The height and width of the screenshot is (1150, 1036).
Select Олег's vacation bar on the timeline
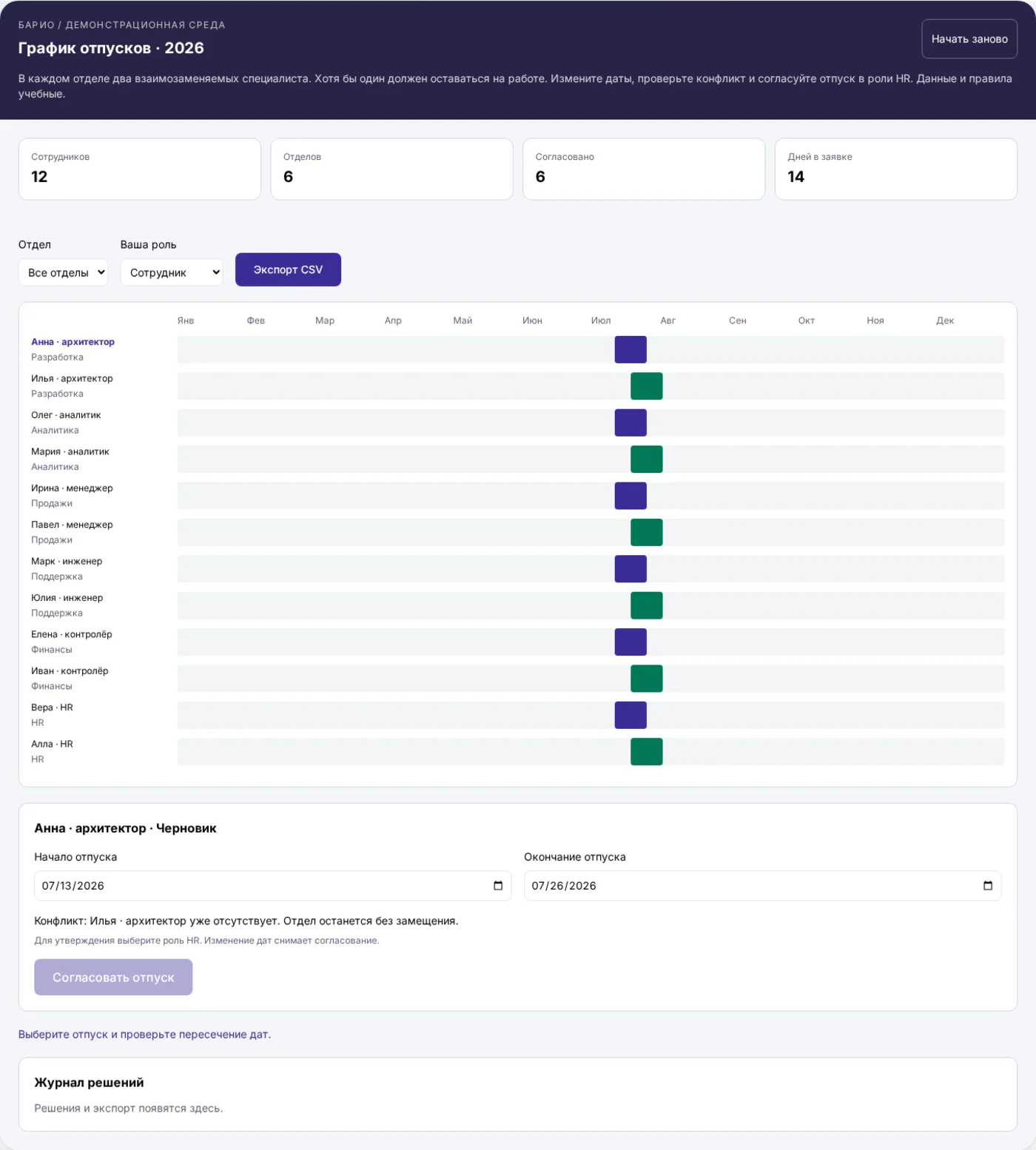630,423
